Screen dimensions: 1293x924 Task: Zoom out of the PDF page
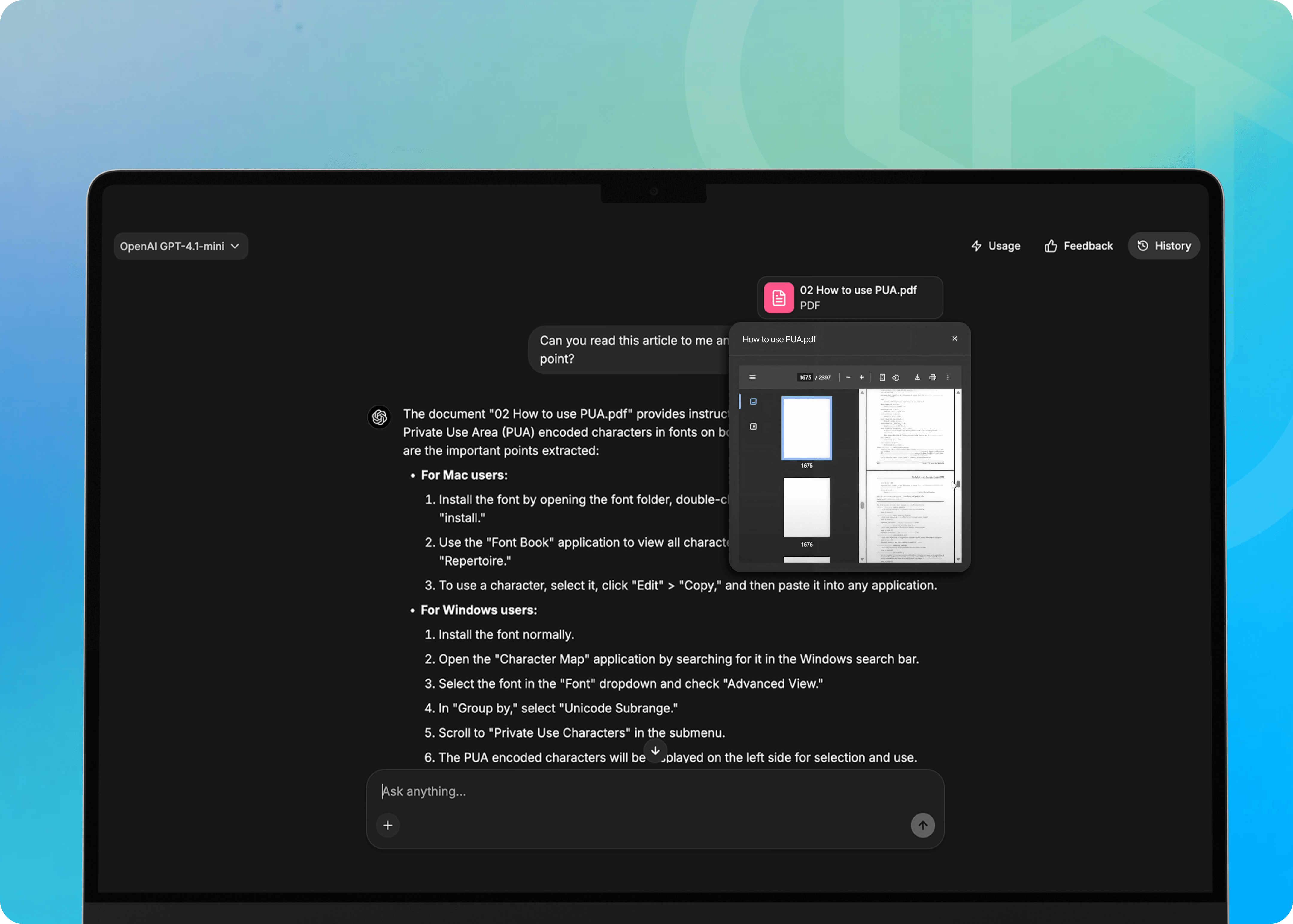point(849,377)
